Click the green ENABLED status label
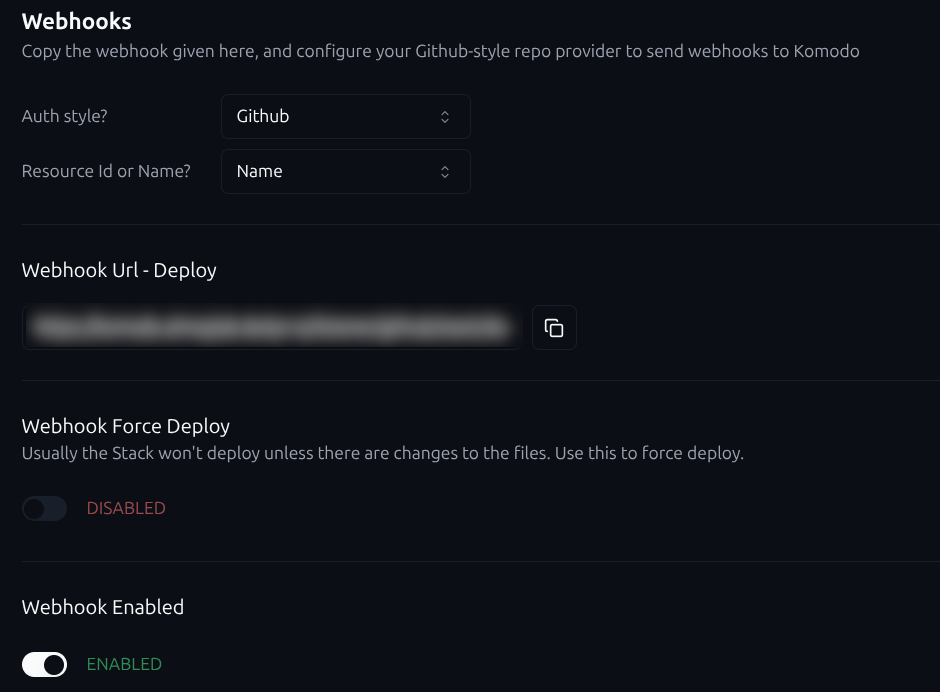 [x=124, y=664]
